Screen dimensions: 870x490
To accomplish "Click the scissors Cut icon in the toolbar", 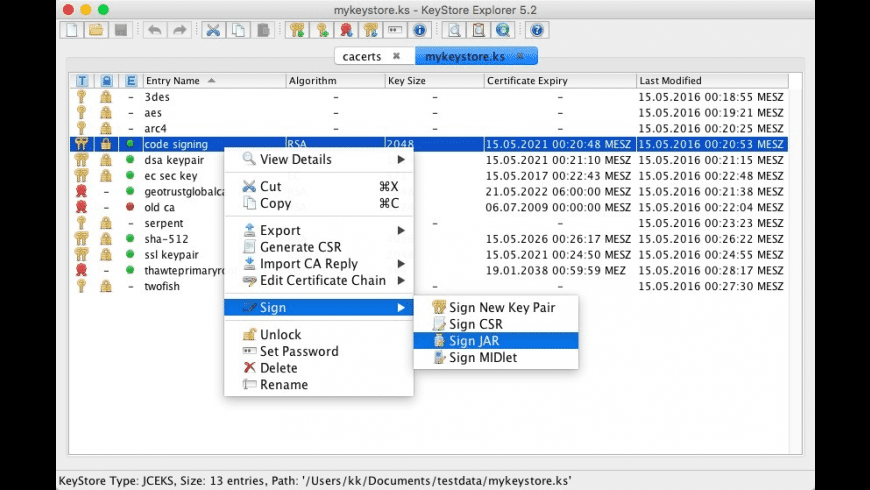I will point(213,30).
